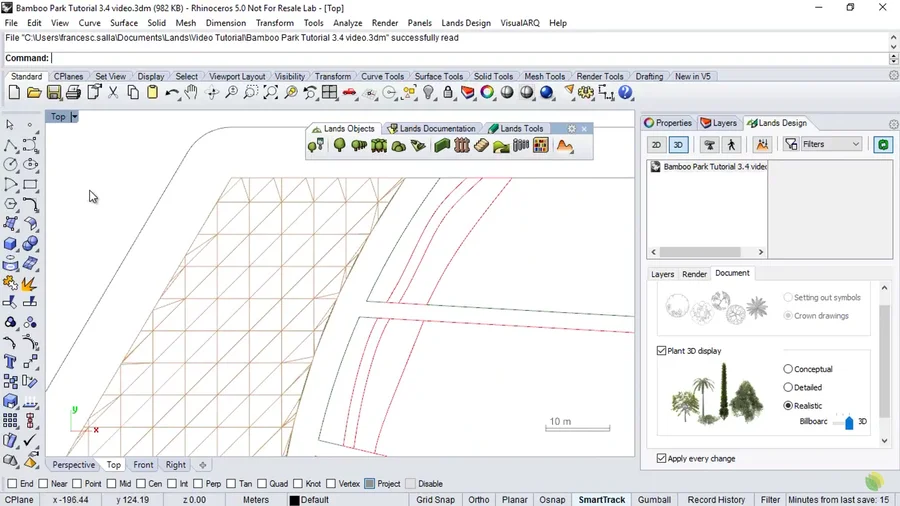The image size is (900, 506).
Task: Click the walk-through person icon
Action: click(x=731, y=145)
